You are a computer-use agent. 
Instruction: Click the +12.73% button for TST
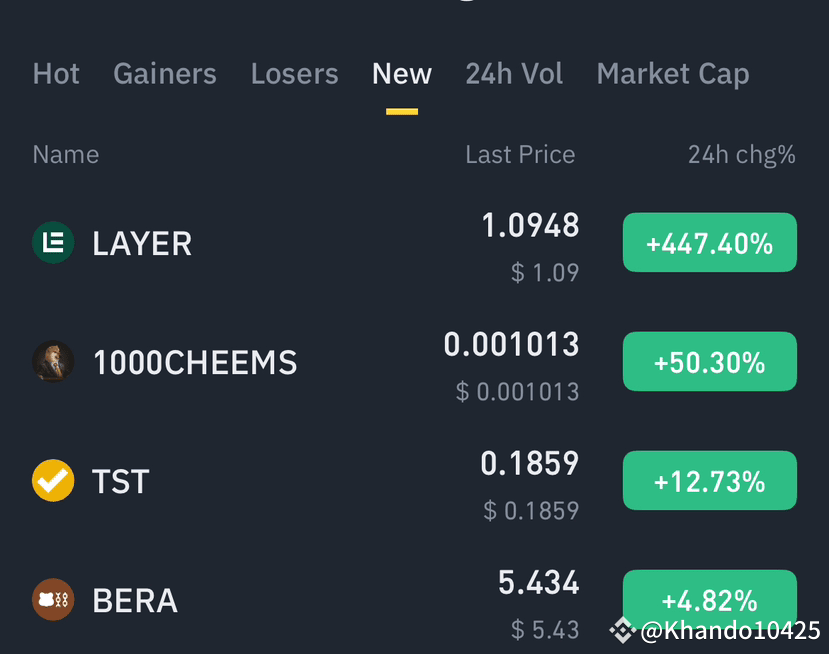(709, 481)
